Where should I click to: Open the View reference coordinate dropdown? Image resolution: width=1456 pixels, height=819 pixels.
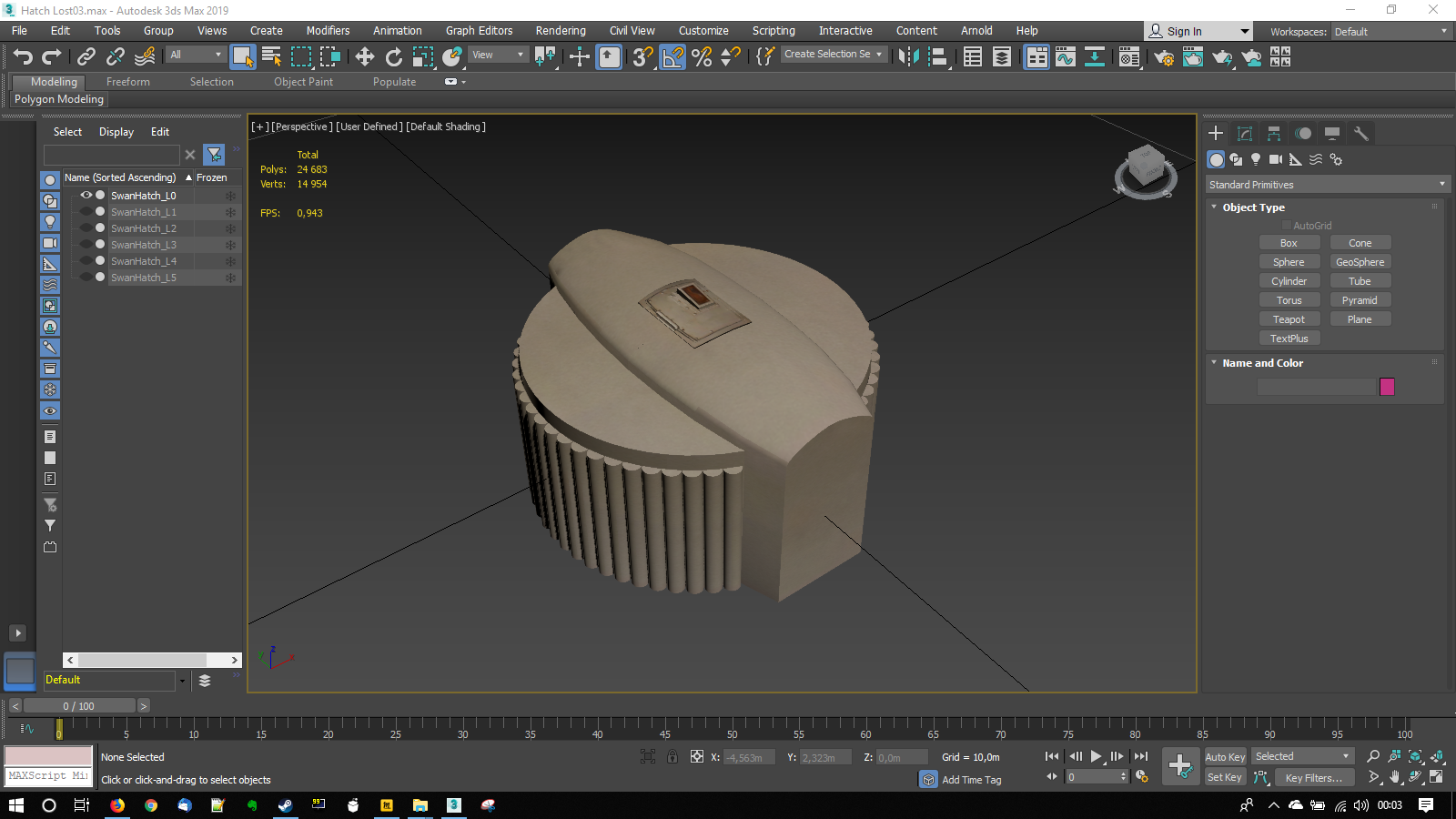(498, 55)
